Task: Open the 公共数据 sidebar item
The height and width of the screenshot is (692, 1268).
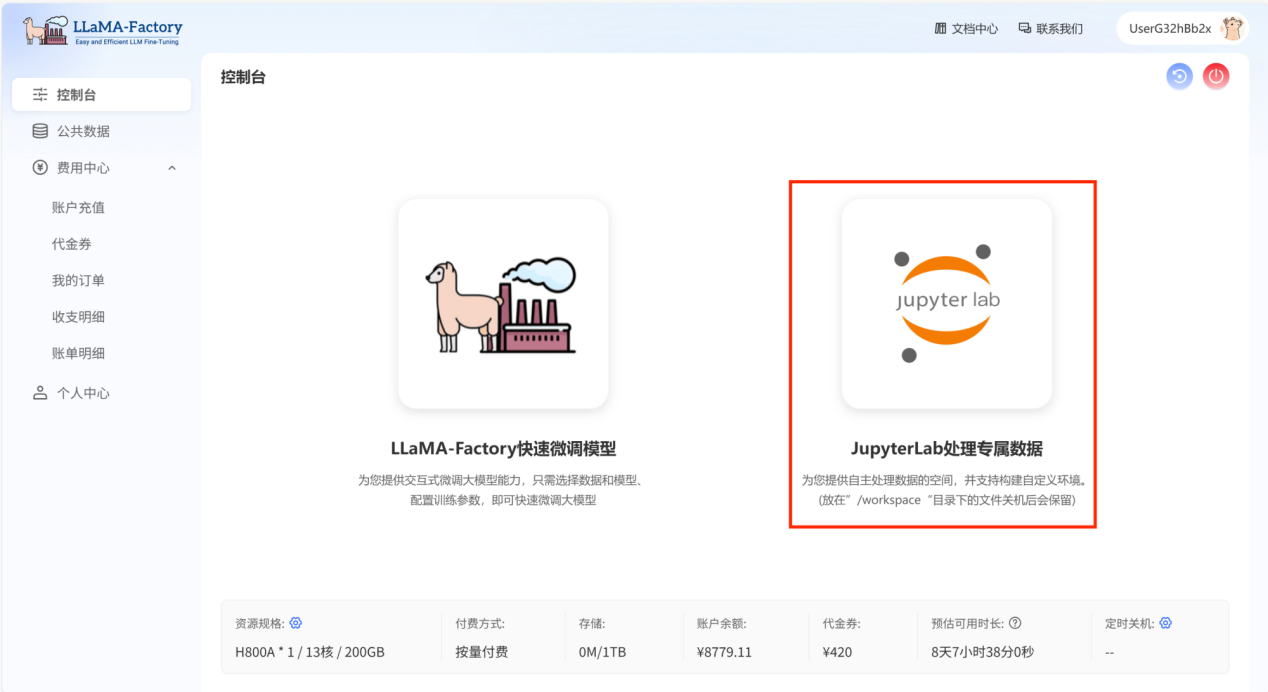Action: coord(83,131)
